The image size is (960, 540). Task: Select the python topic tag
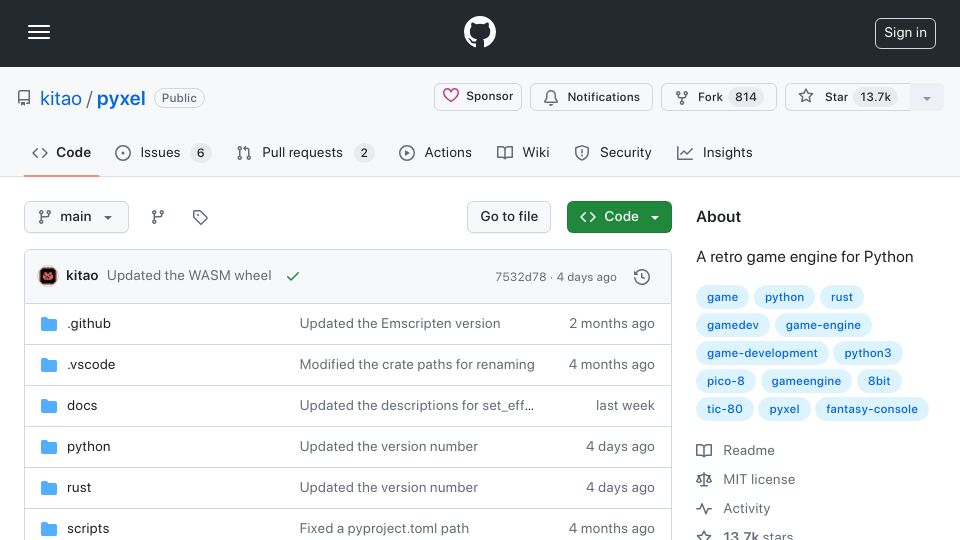[x=784, y=297]
